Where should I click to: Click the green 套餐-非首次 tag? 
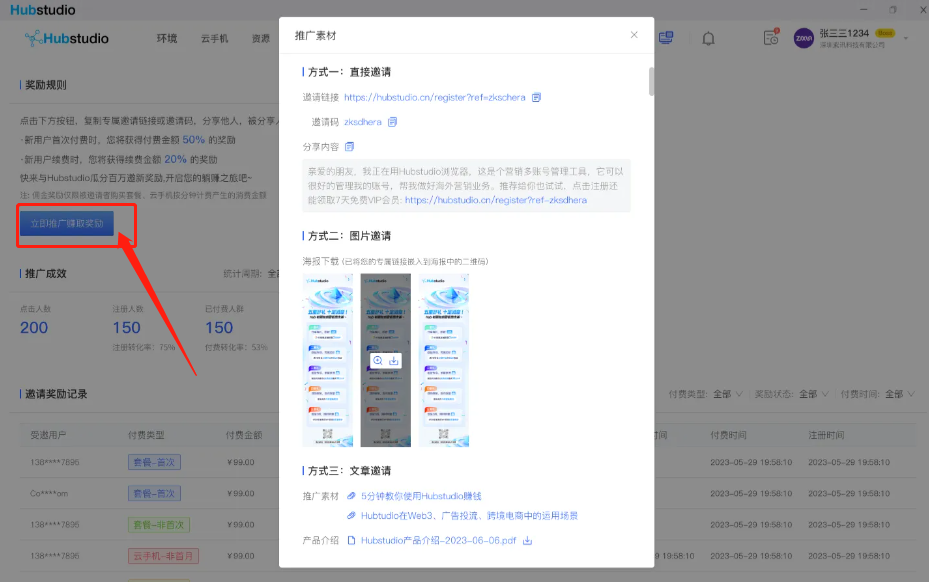tap(159, 525)
